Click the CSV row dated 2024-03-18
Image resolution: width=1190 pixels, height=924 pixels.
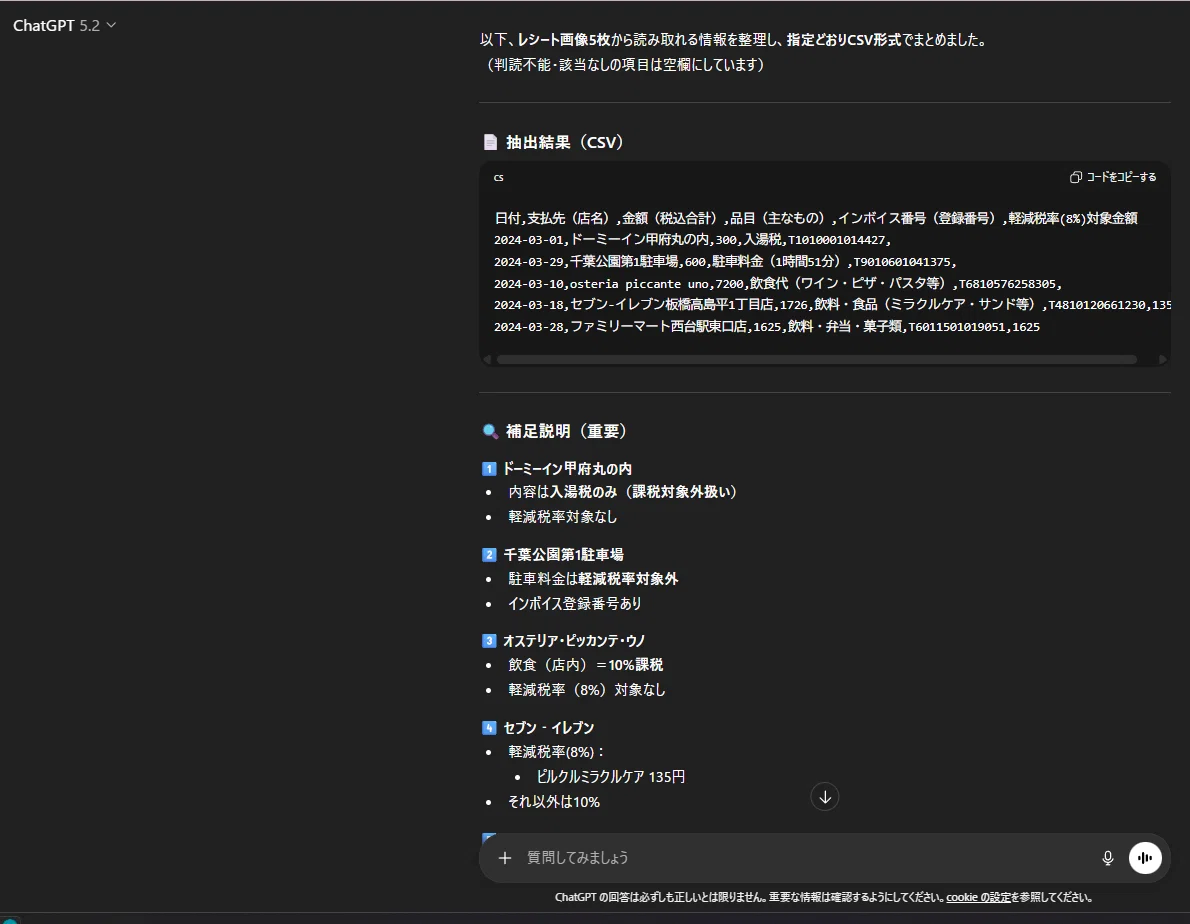click(832, 305)
